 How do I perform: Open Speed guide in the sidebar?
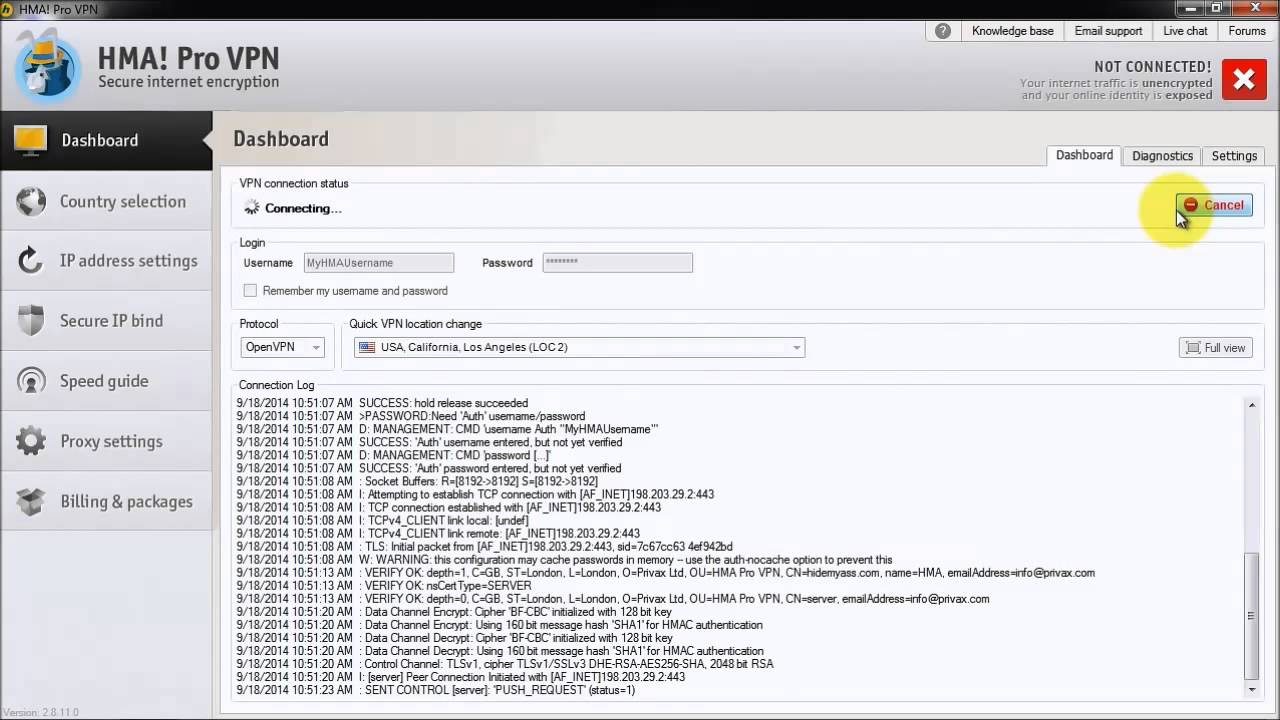(x=106, y=381)
